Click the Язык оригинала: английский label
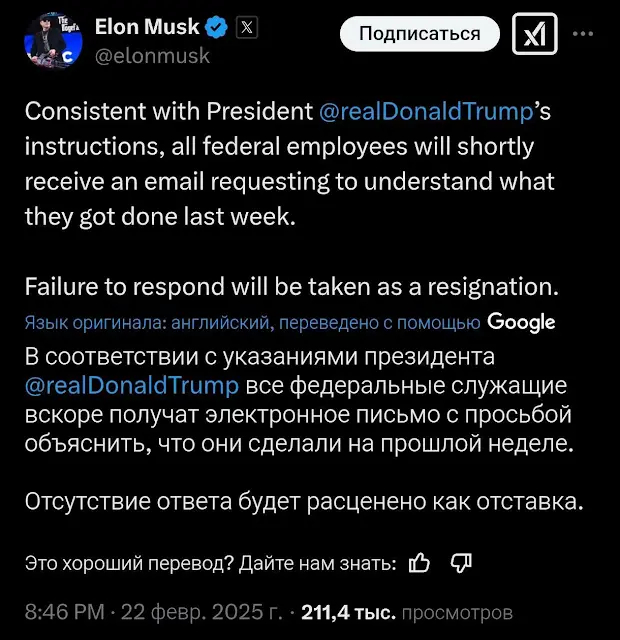The height and width of the screenshot is (640, 620). tap(146, 322)
